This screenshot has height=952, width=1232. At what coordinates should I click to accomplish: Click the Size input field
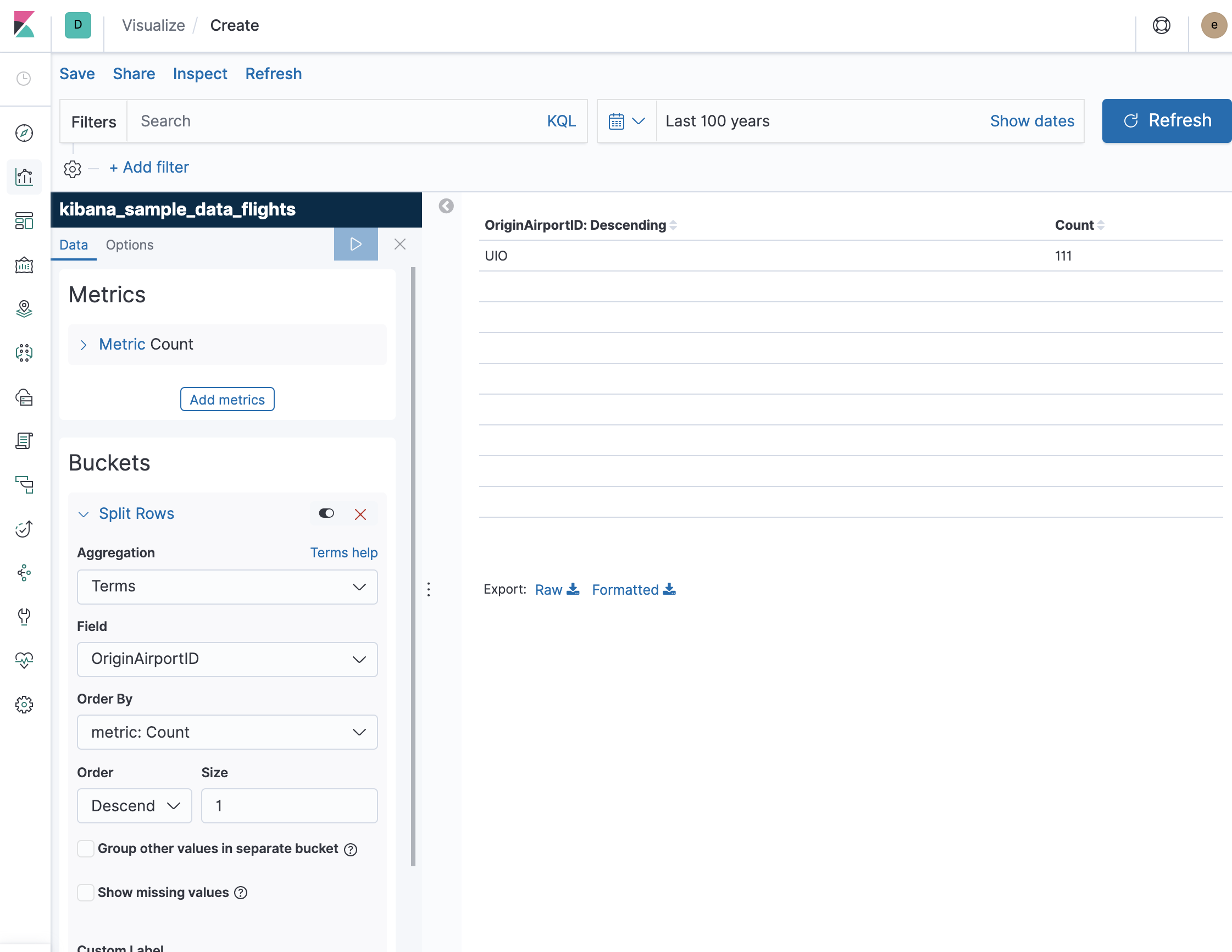click(290, 806)
